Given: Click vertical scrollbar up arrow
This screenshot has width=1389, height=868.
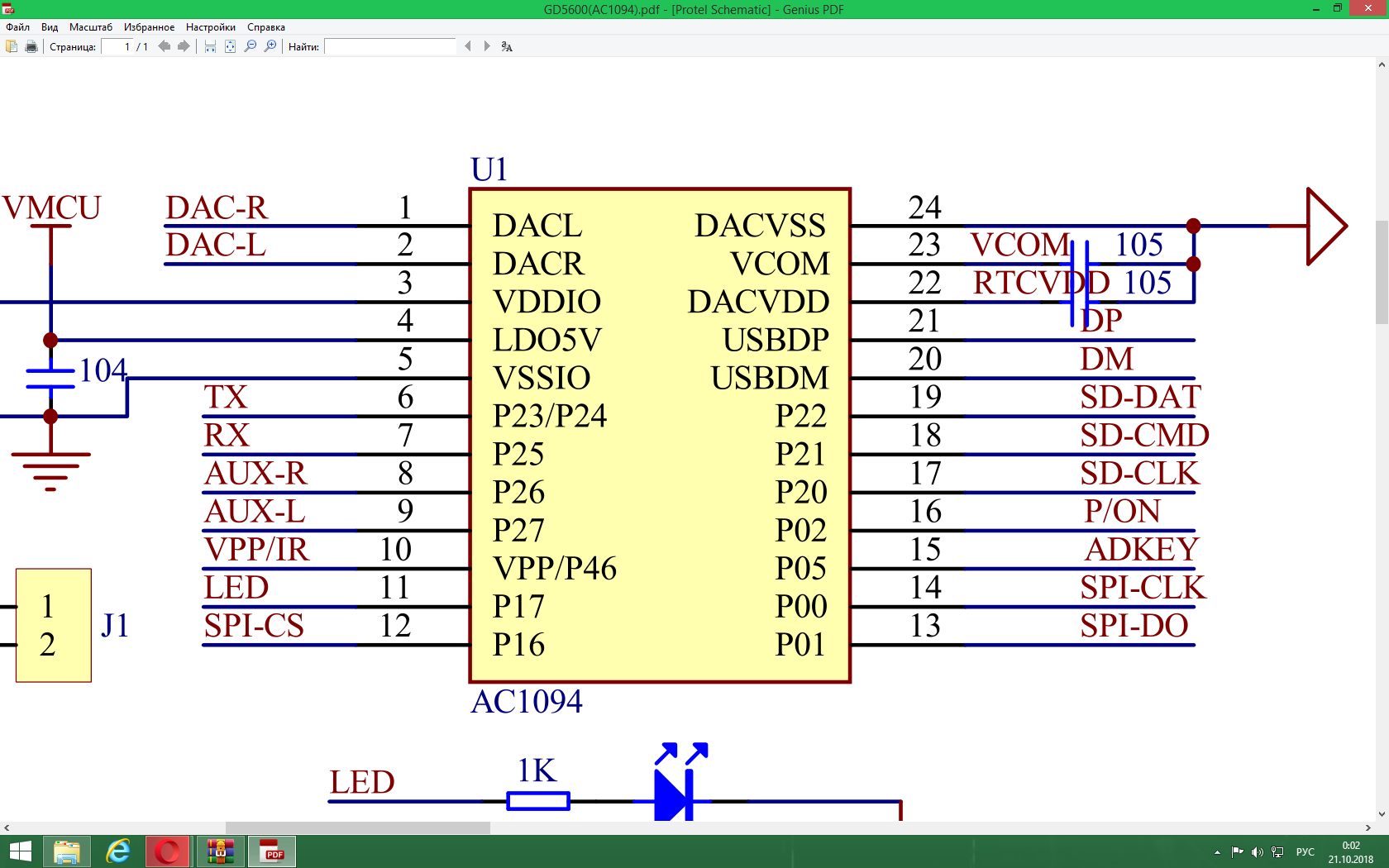Looking at the screenshot, I should tap(1382, 64).
